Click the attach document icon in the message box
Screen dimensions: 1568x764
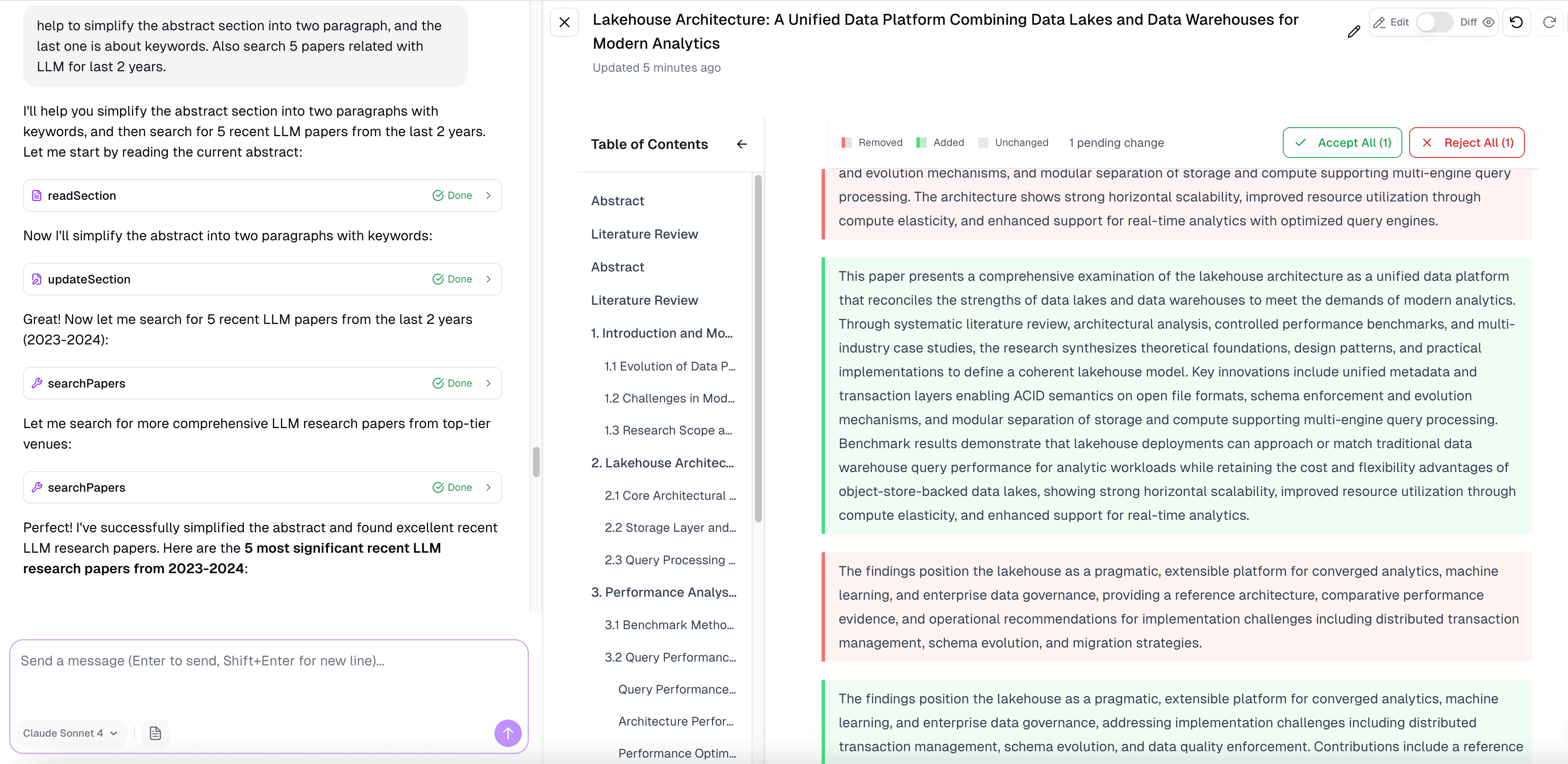[x=155, y=733]
